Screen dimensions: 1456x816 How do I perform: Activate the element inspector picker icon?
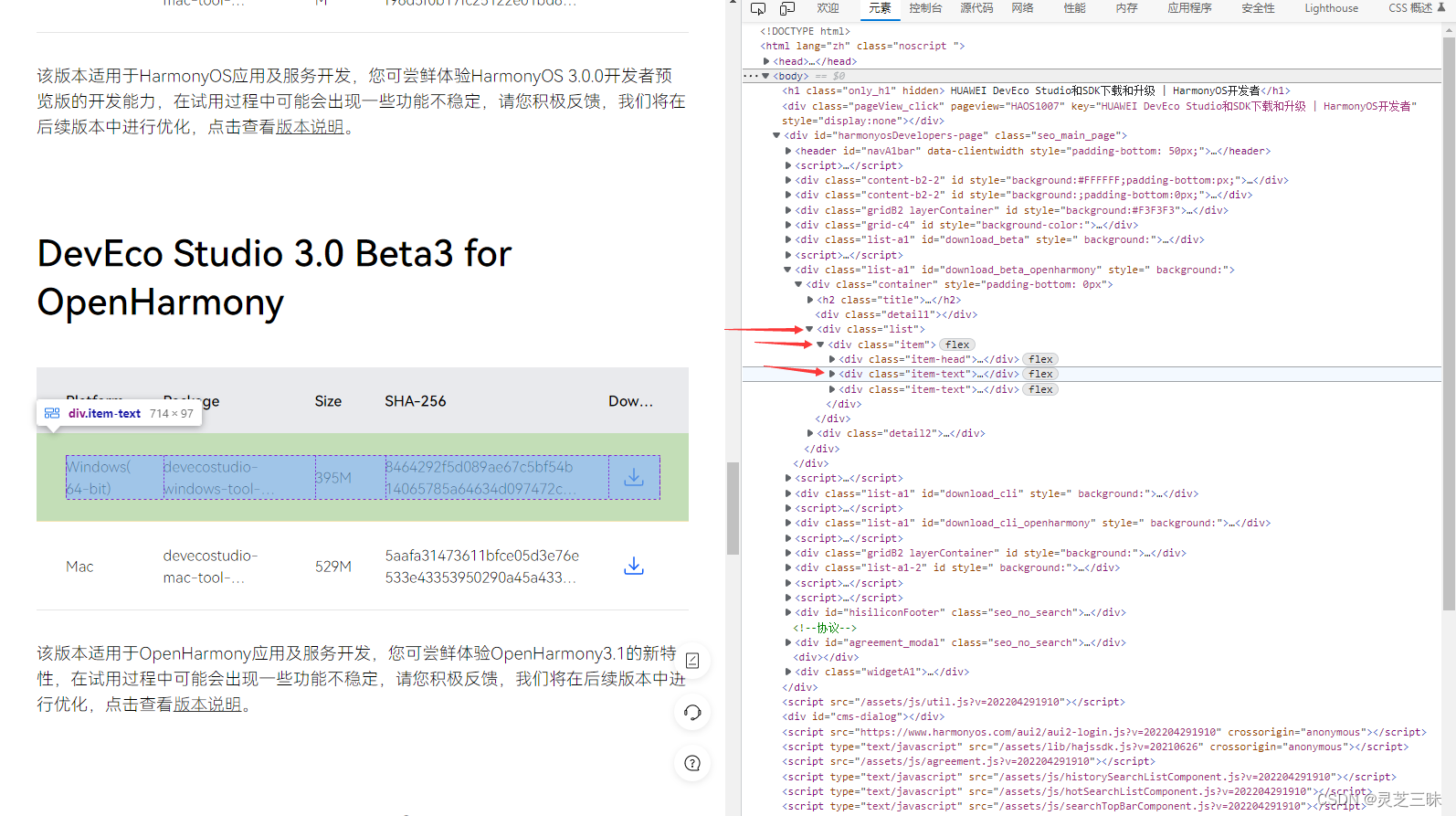pos(758,8)
